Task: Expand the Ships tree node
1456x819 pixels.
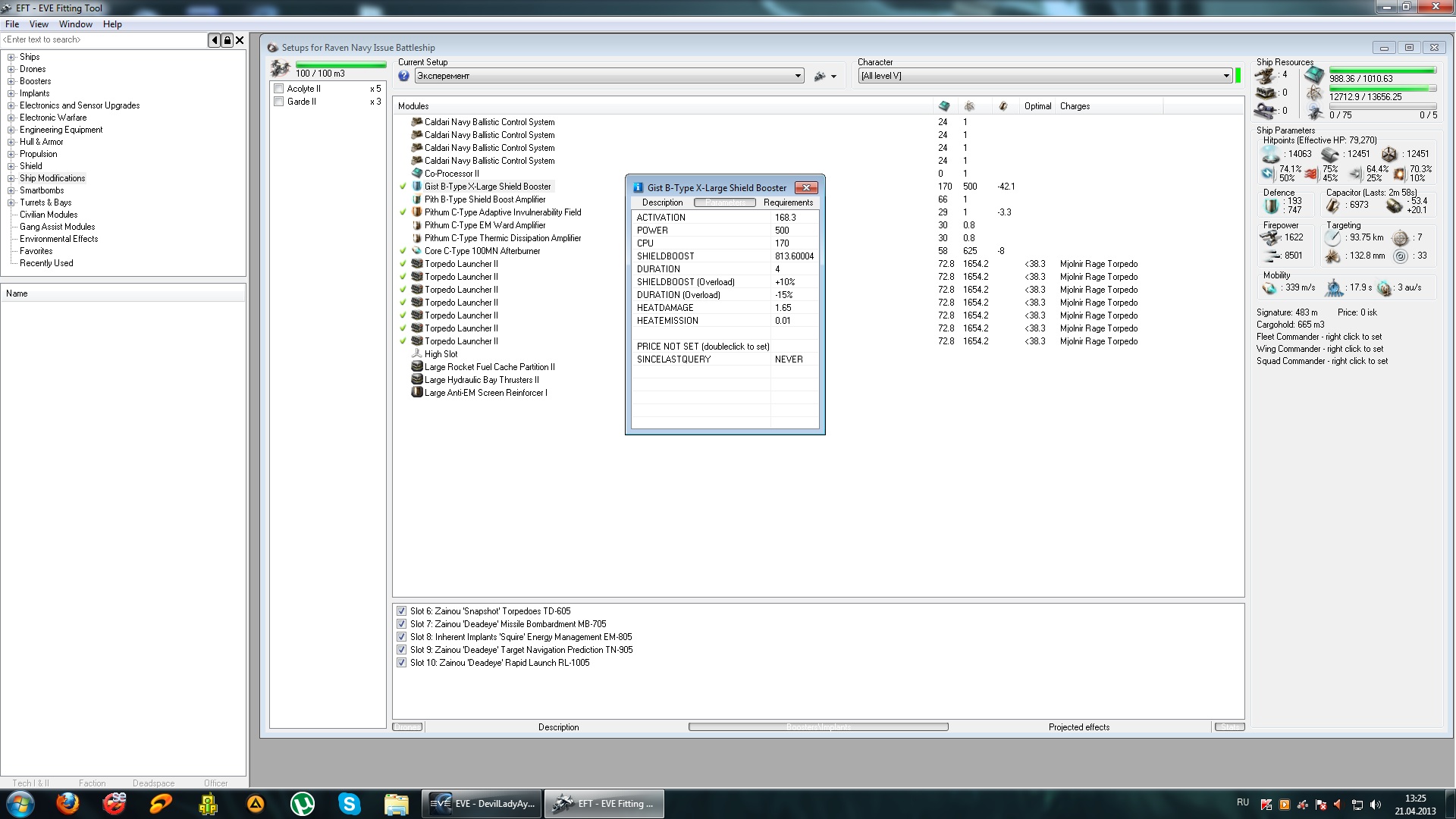Action: tap(11, 57)
